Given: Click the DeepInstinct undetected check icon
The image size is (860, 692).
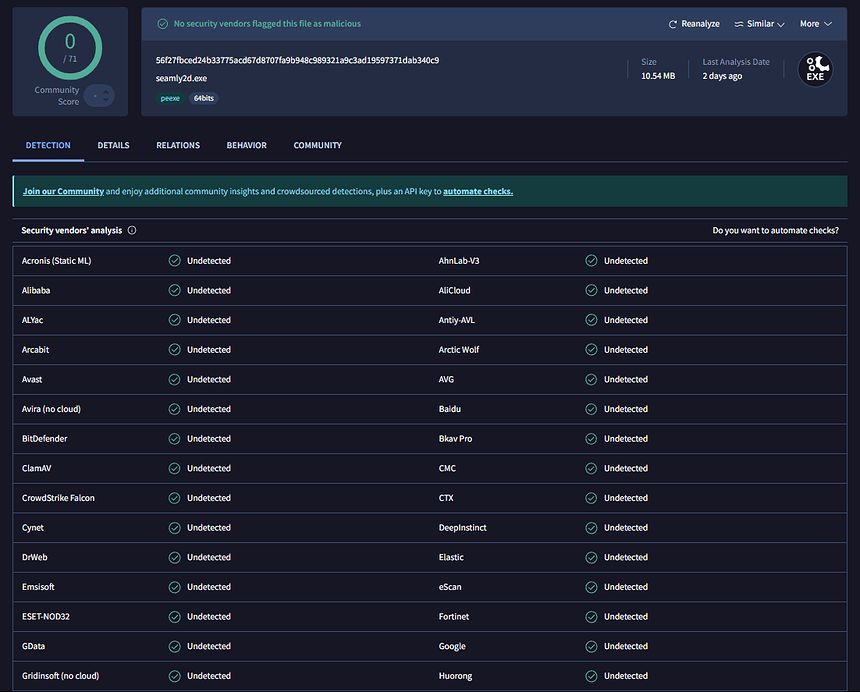Looking at the screenshot, I should pyautogui.click(x=591, y=527).
